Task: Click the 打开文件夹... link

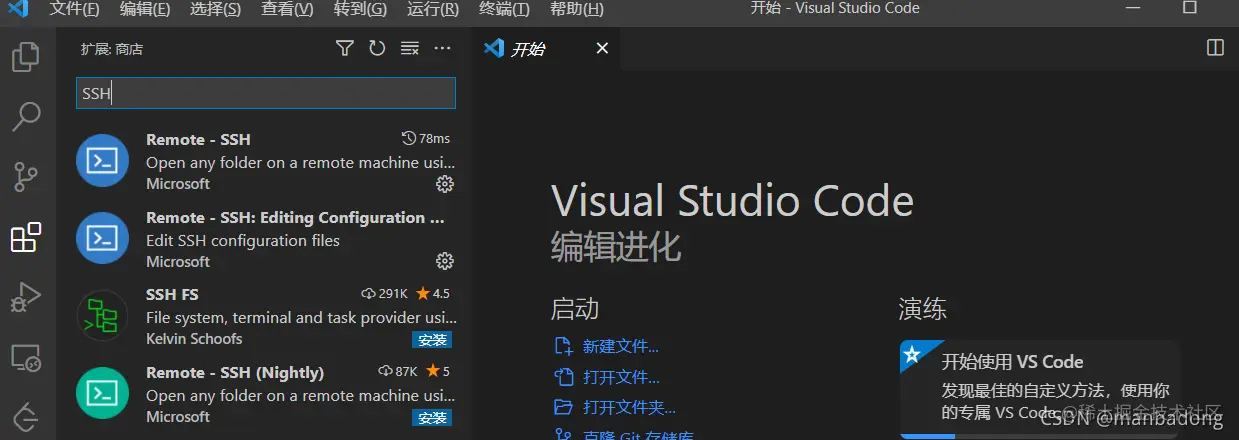Action: pos(630,407)
